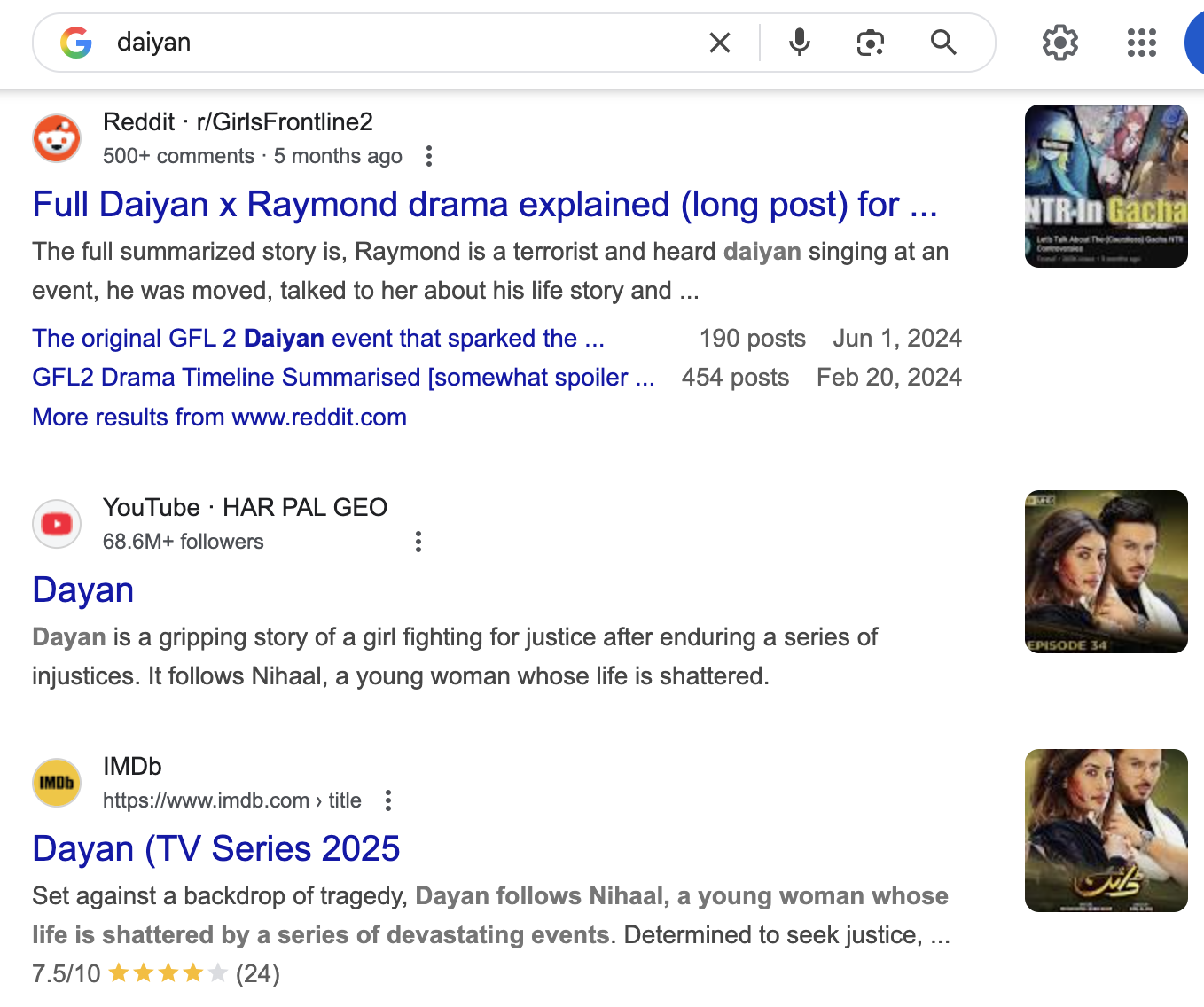Open the Google account avatar

click(1195, 43)
